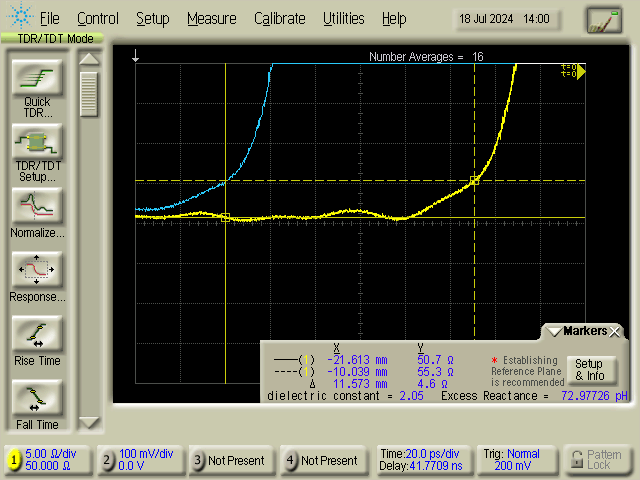The image size is (640, 480).
Task: Click the solid marker square on trace
Action: [x=225, y=218]
